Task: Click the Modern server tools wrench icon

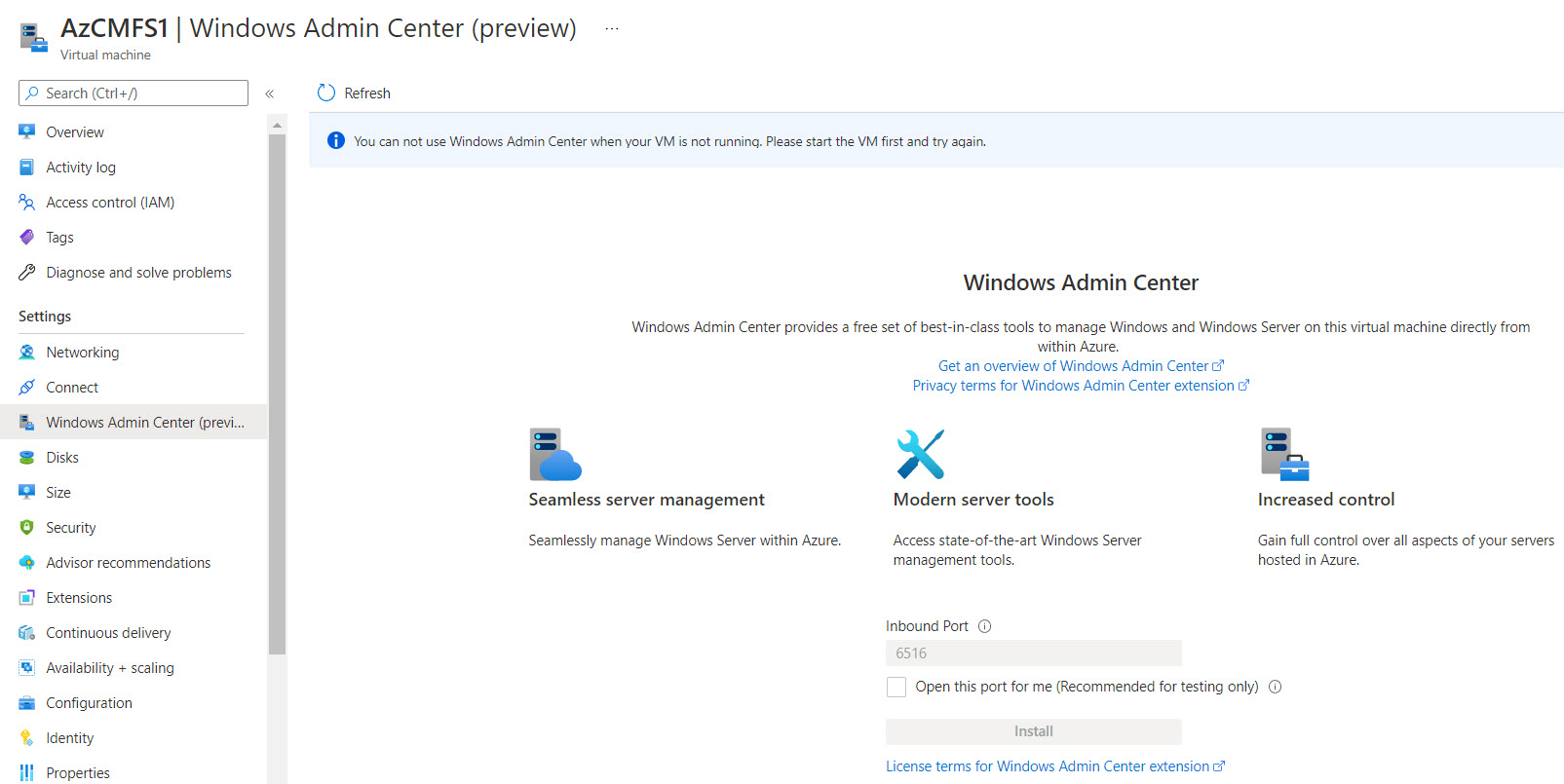Action: (x=921, y=454)
